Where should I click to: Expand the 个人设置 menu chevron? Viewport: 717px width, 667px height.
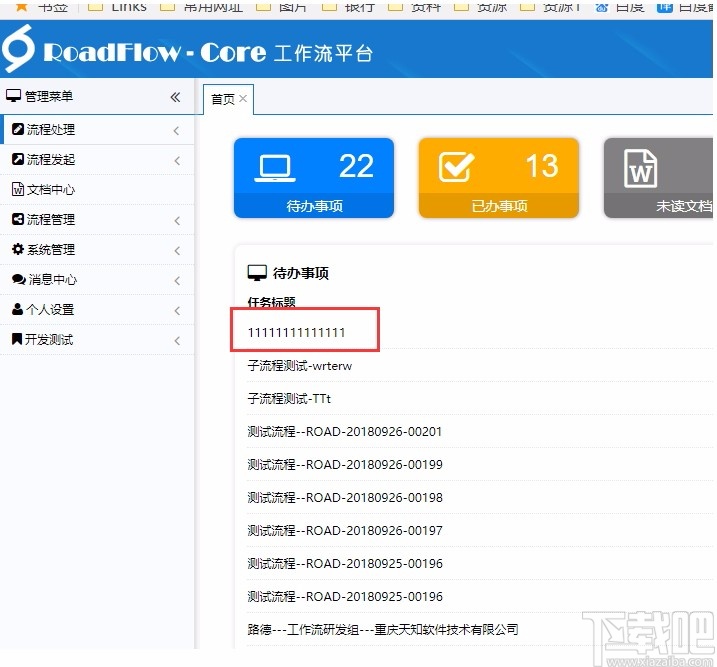(177, 311)
